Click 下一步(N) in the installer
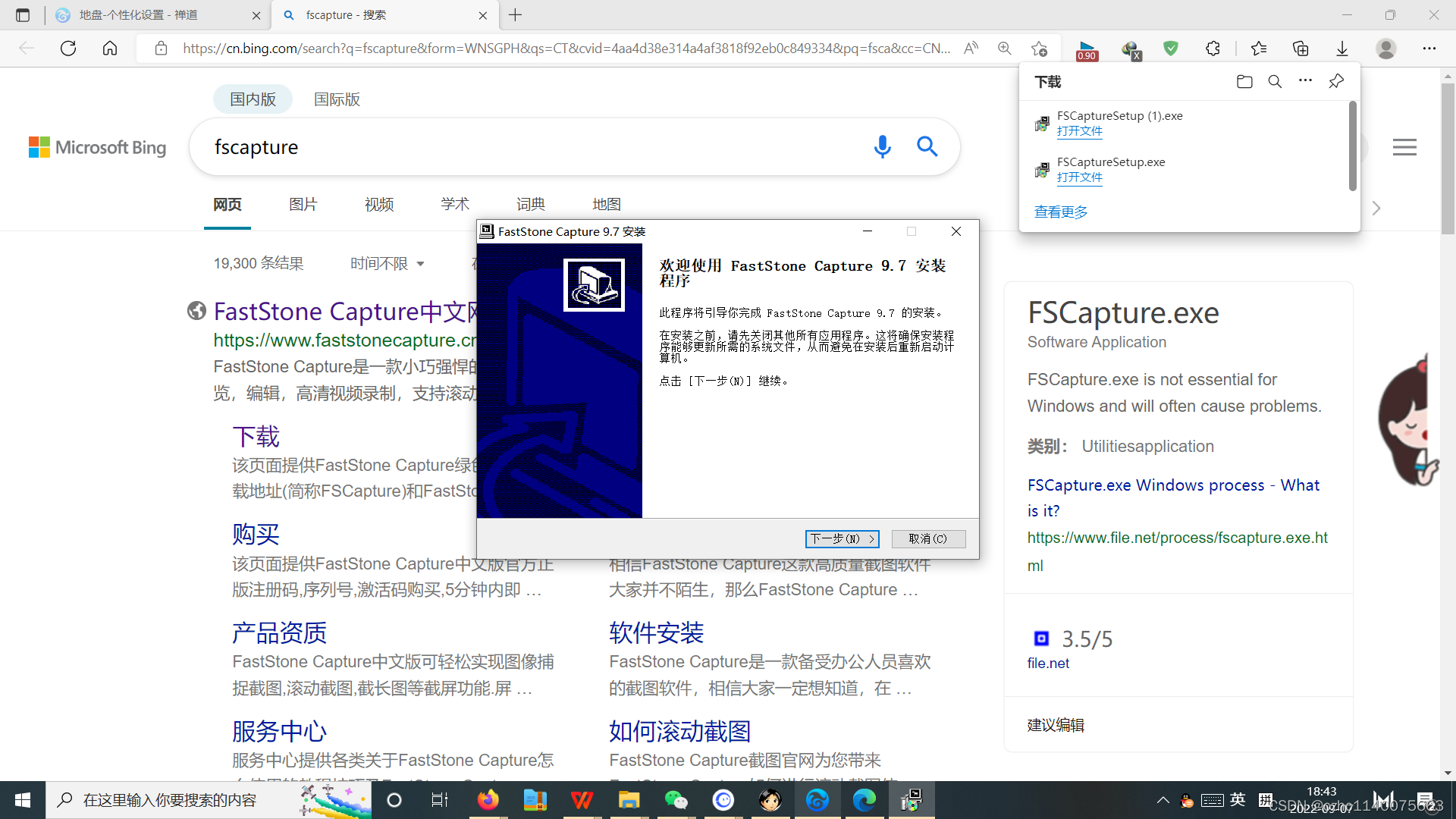The width and height of the screenshot is (1456, 819). click(842, 538)
